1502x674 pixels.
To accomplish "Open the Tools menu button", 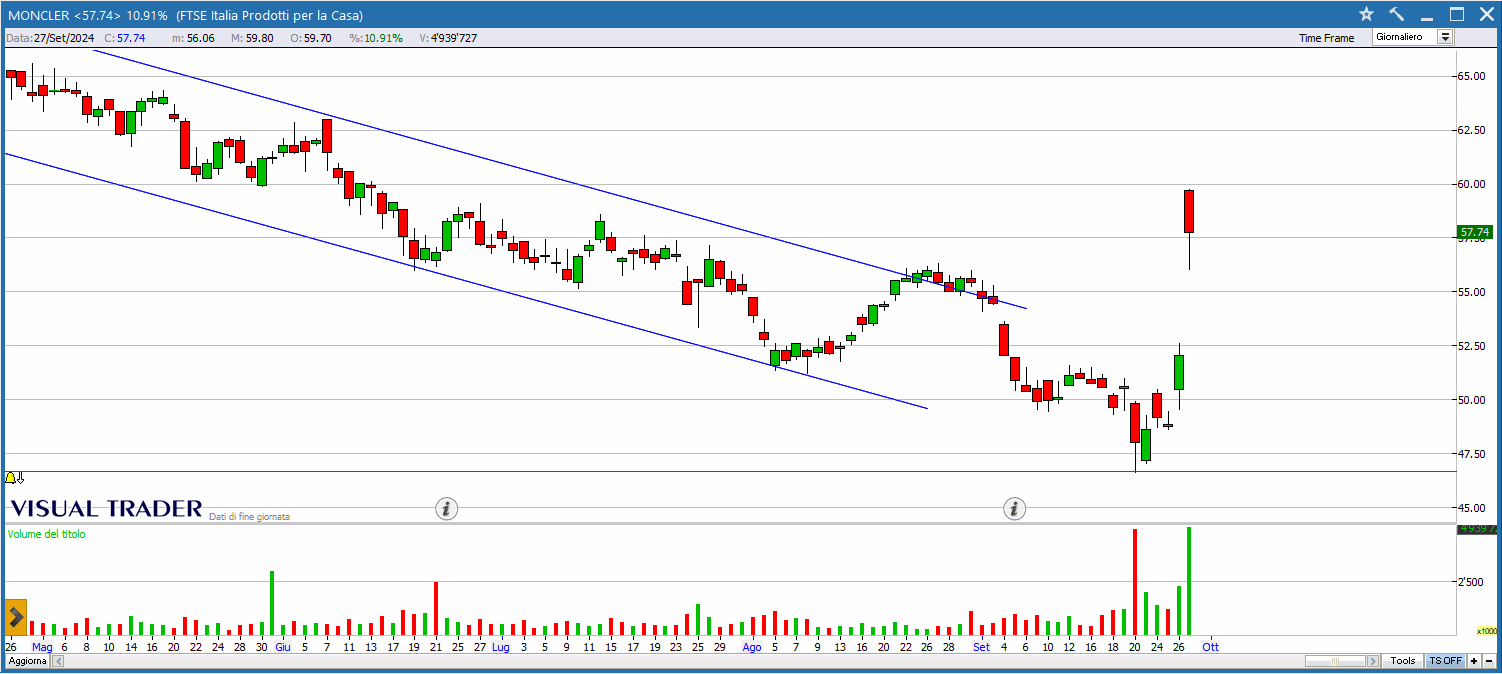I will pyautogui.click(x=1403, y=661).
